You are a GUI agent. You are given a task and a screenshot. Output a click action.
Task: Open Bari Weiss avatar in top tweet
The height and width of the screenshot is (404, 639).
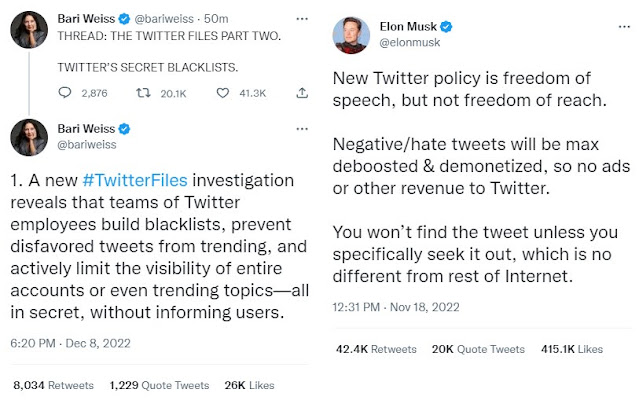click(31, 32)
